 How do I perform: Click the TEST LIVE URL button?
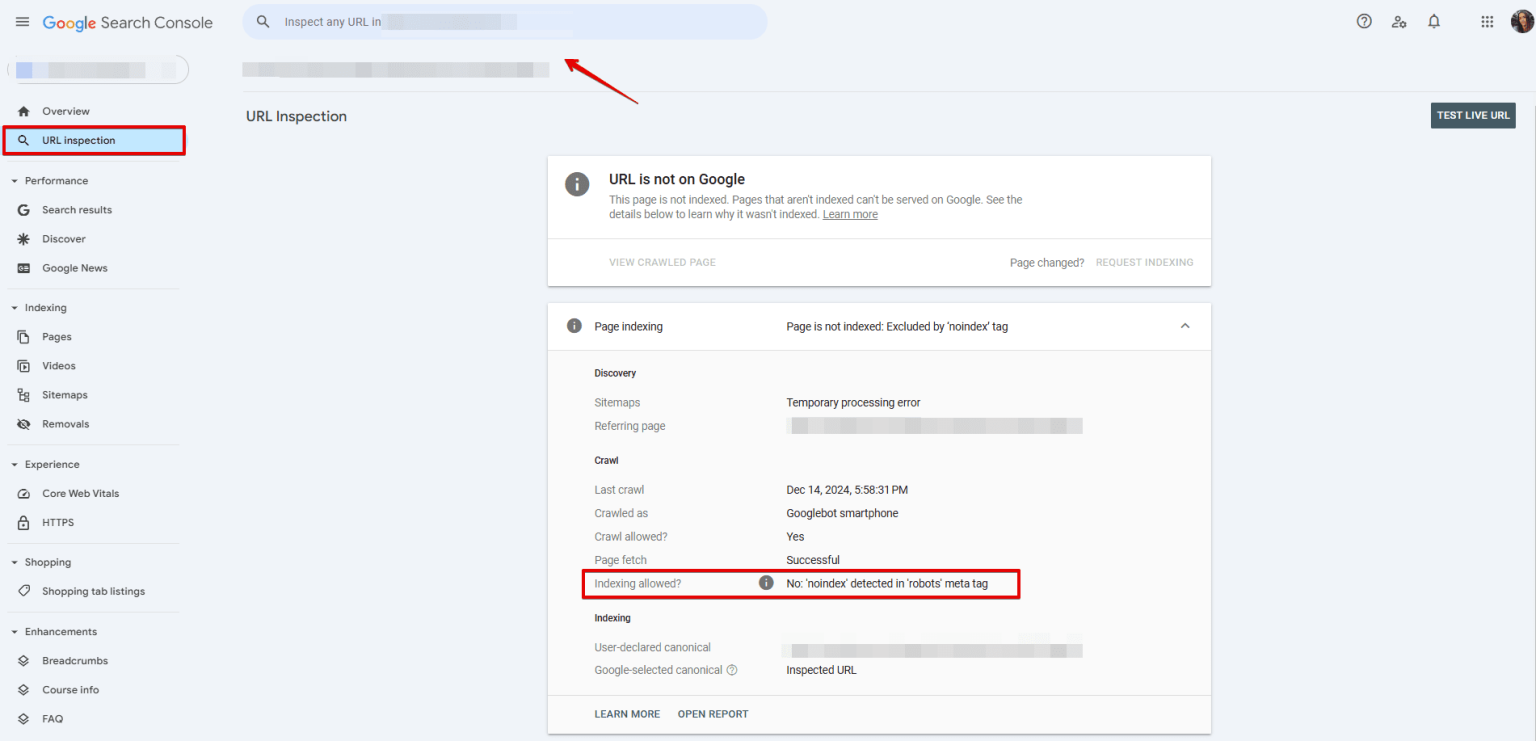point(1472,115)
